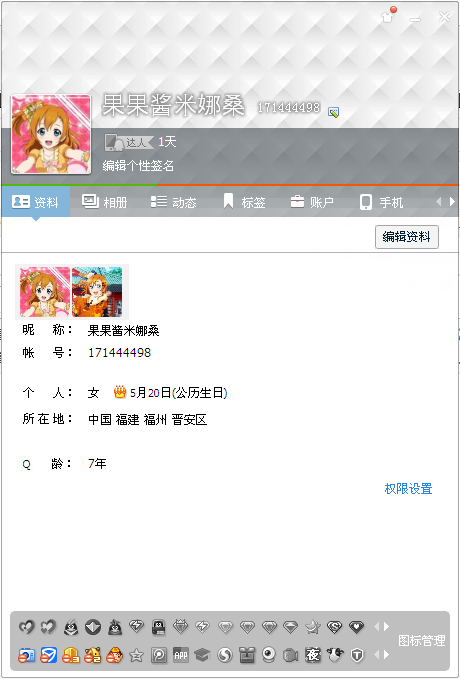Show previous bottom-row icons with left arrow

pyautogui.click(x=376, y=655)
